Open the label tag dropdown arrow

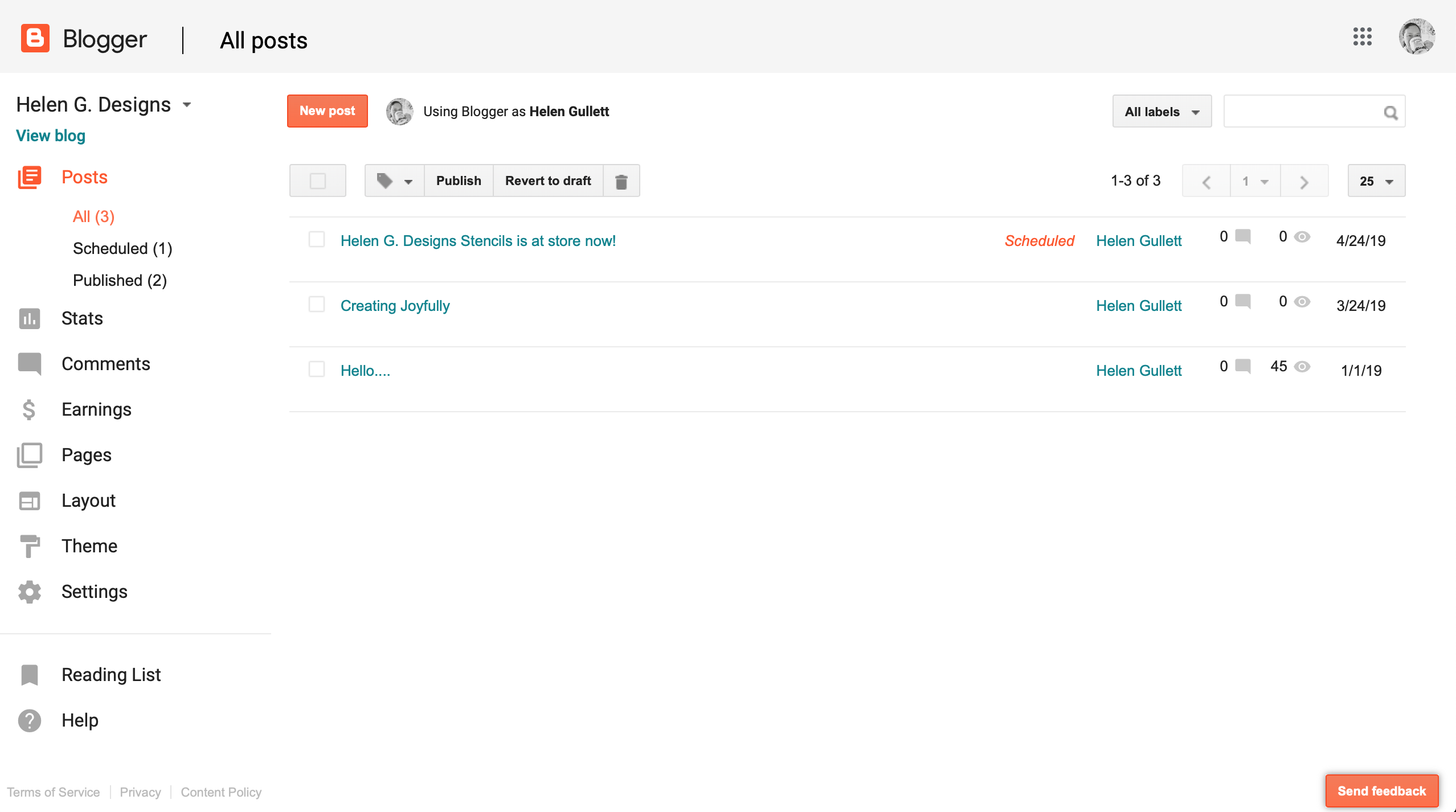click(408, 182)
